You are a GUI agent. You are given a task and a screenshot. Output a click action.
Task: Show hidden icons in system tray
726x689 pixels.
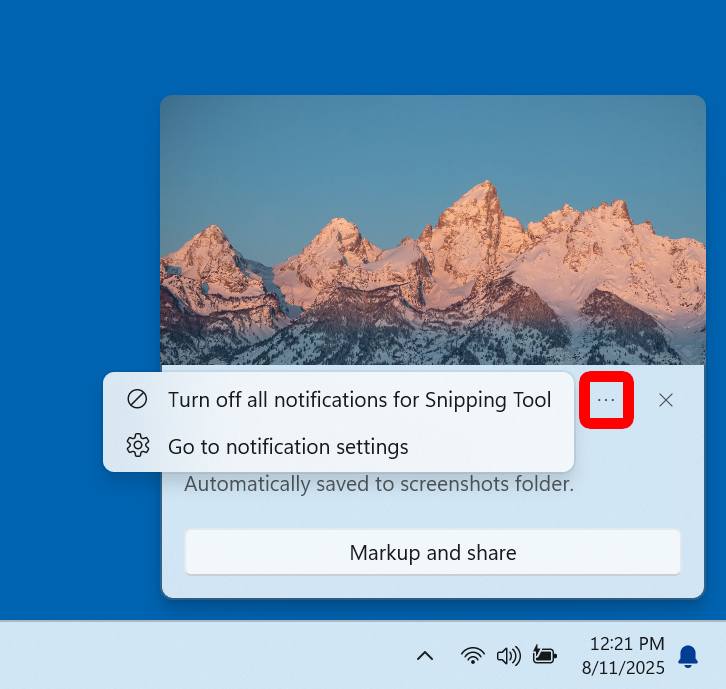[425, 656]
